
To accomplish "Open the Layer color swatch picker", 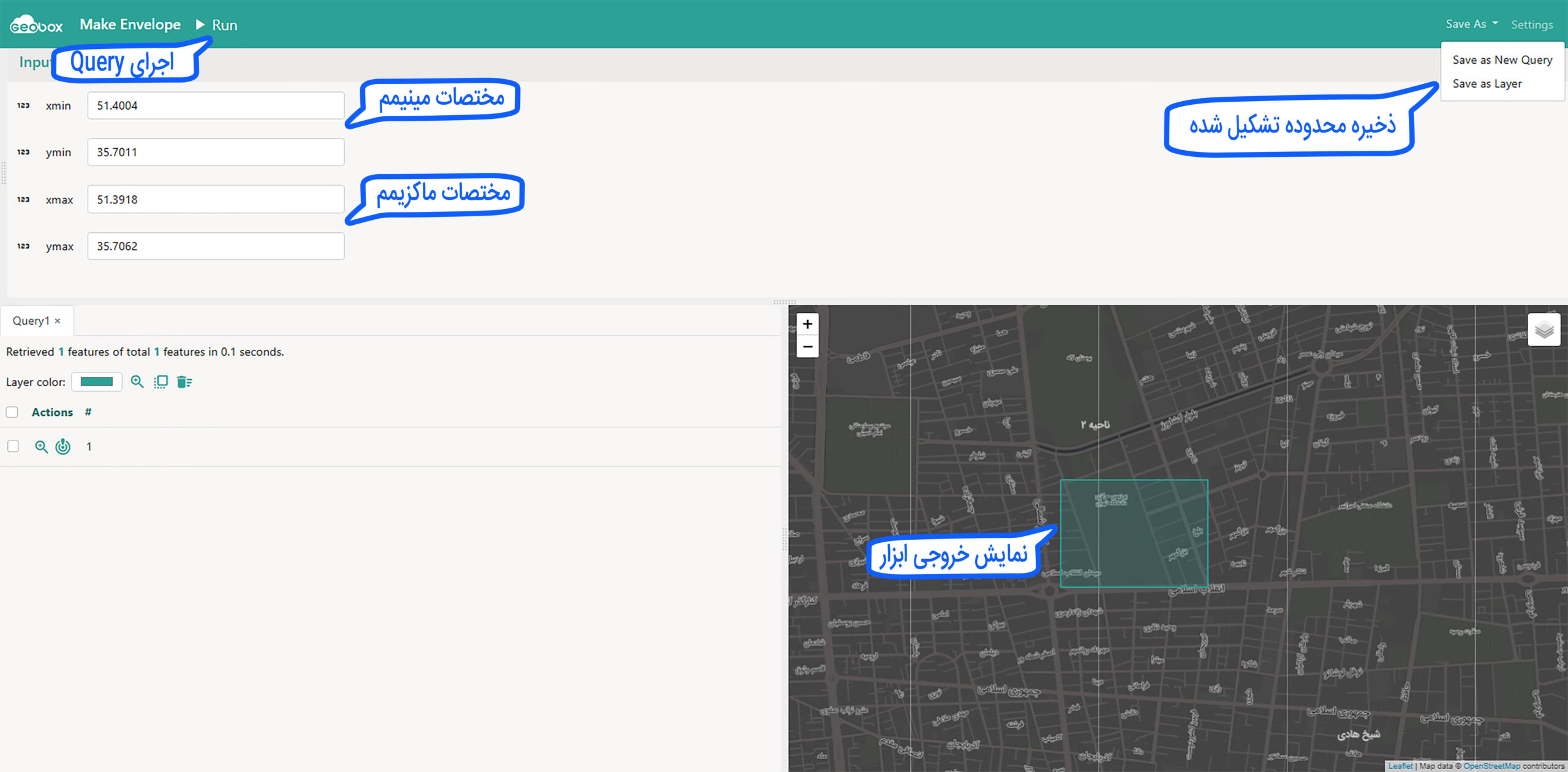I will [97, 382].
